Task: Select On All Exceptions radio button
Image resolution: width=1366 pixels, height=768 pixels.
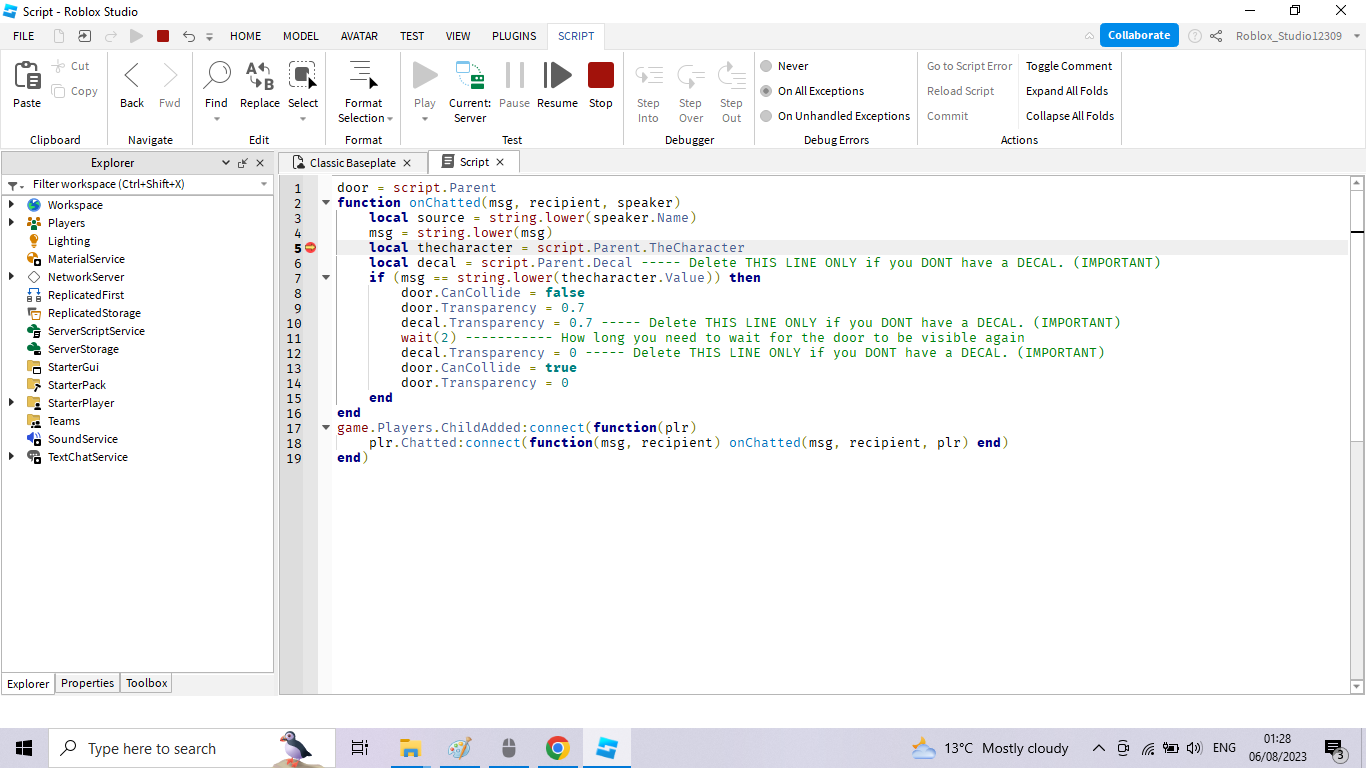Action: [766, 91]
